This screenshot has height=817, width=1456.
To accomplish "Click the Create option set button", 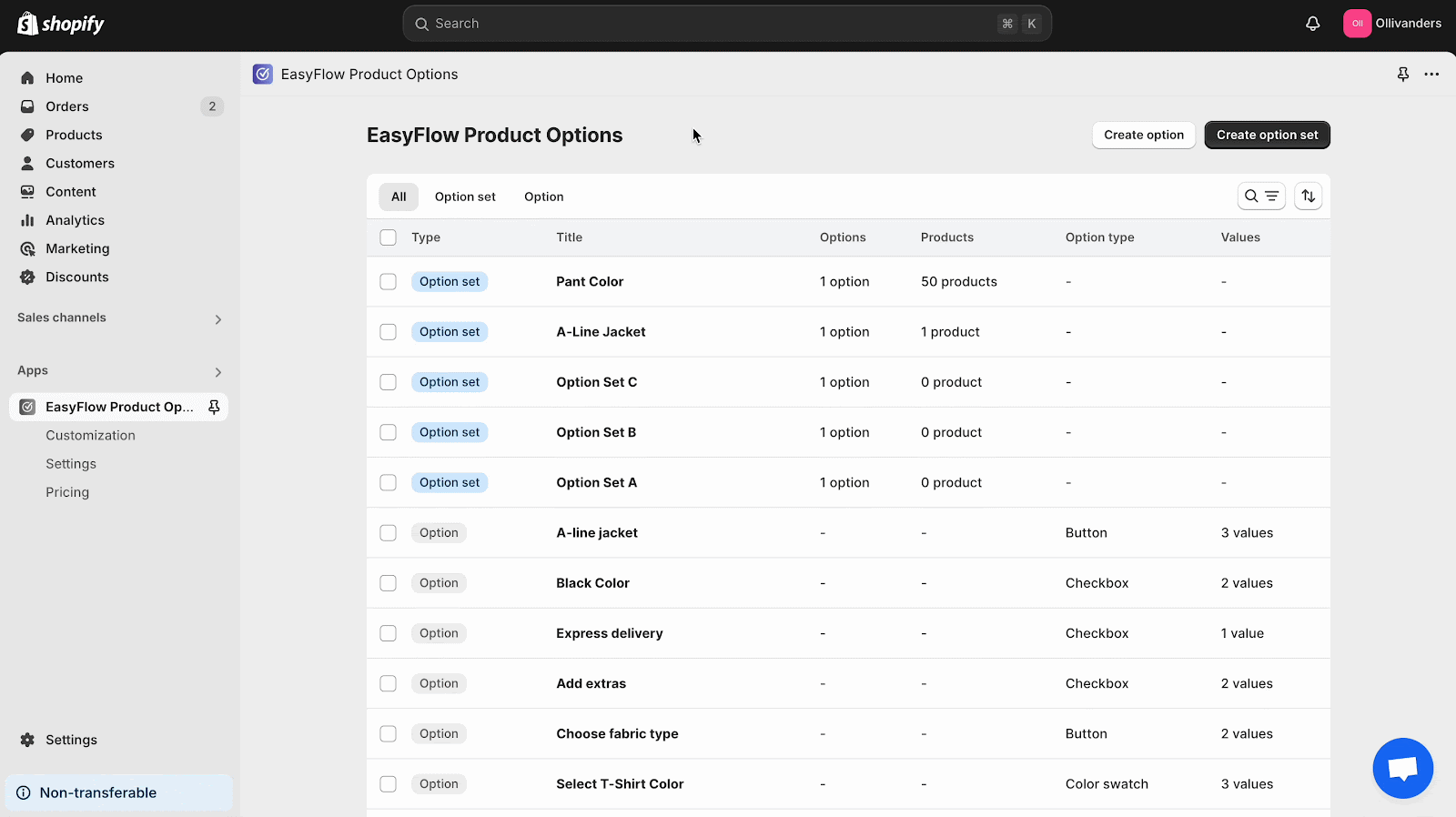I will pyautogui.click(x=1267, y=135).
